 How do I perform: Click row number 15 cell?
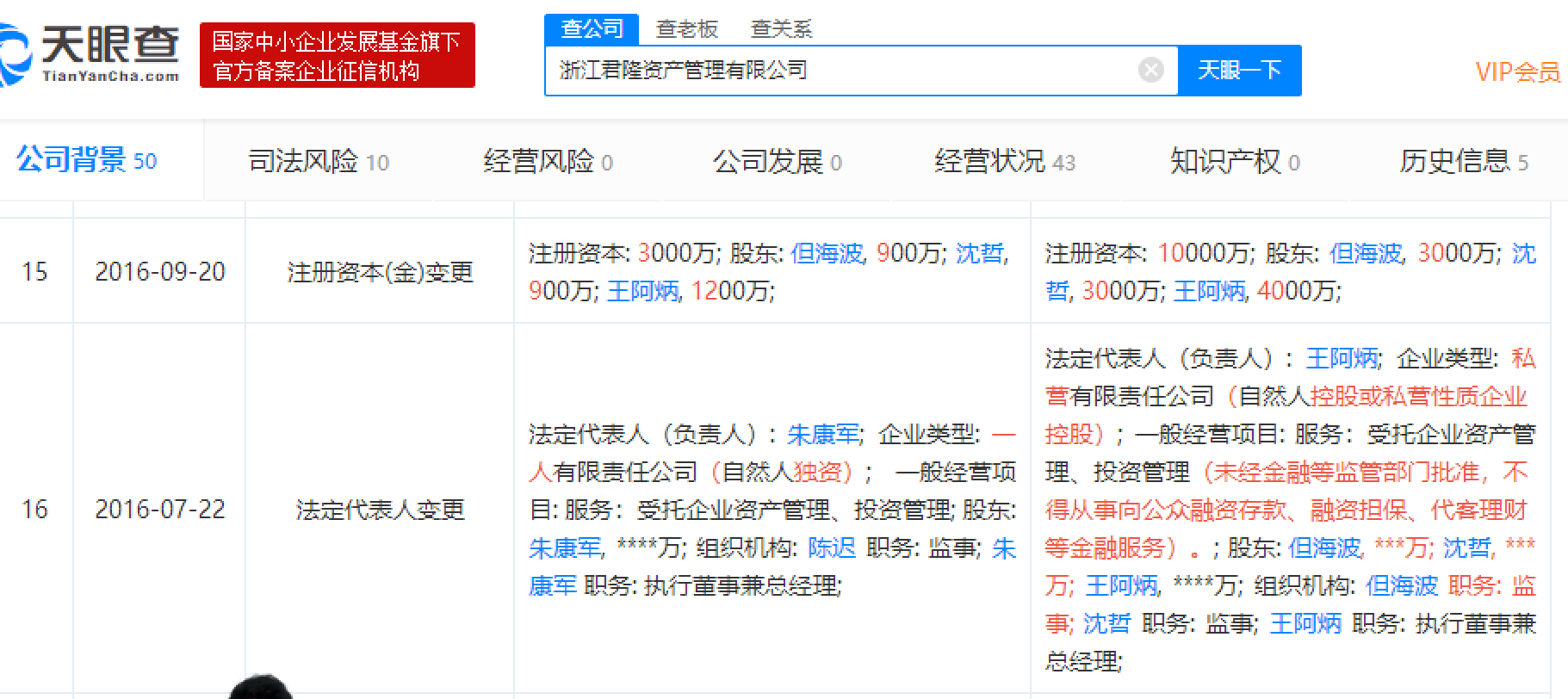tap(34, 272)
